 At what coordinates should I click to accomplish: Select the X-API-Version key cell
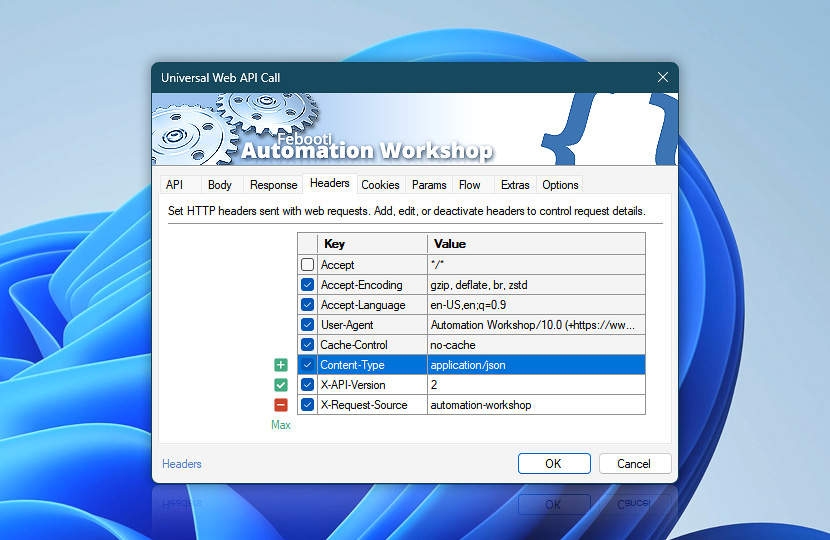[372, 385]
